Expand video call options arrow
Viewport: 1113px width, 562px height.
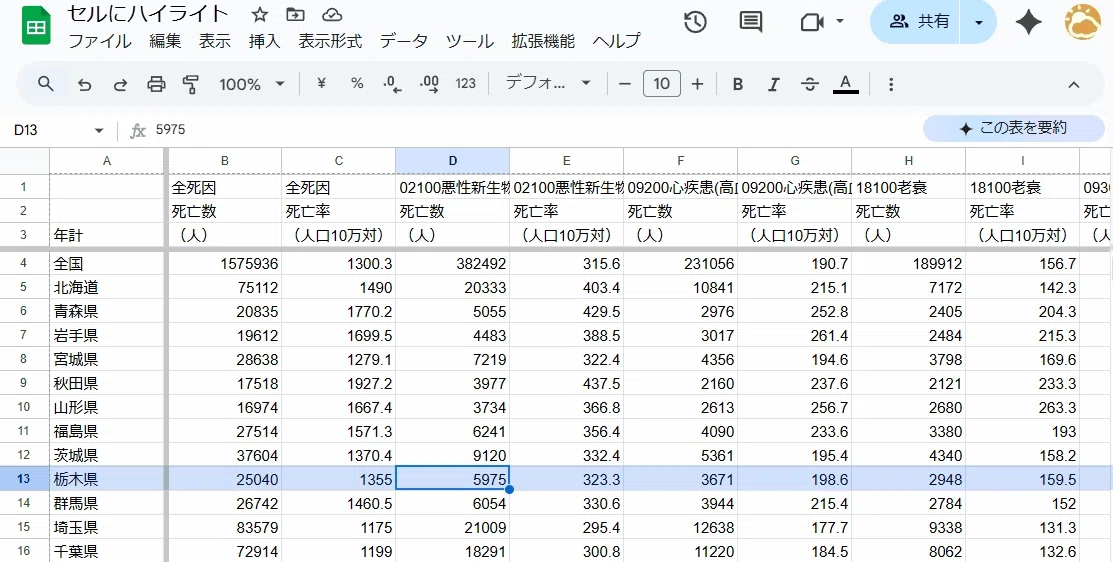840,21
